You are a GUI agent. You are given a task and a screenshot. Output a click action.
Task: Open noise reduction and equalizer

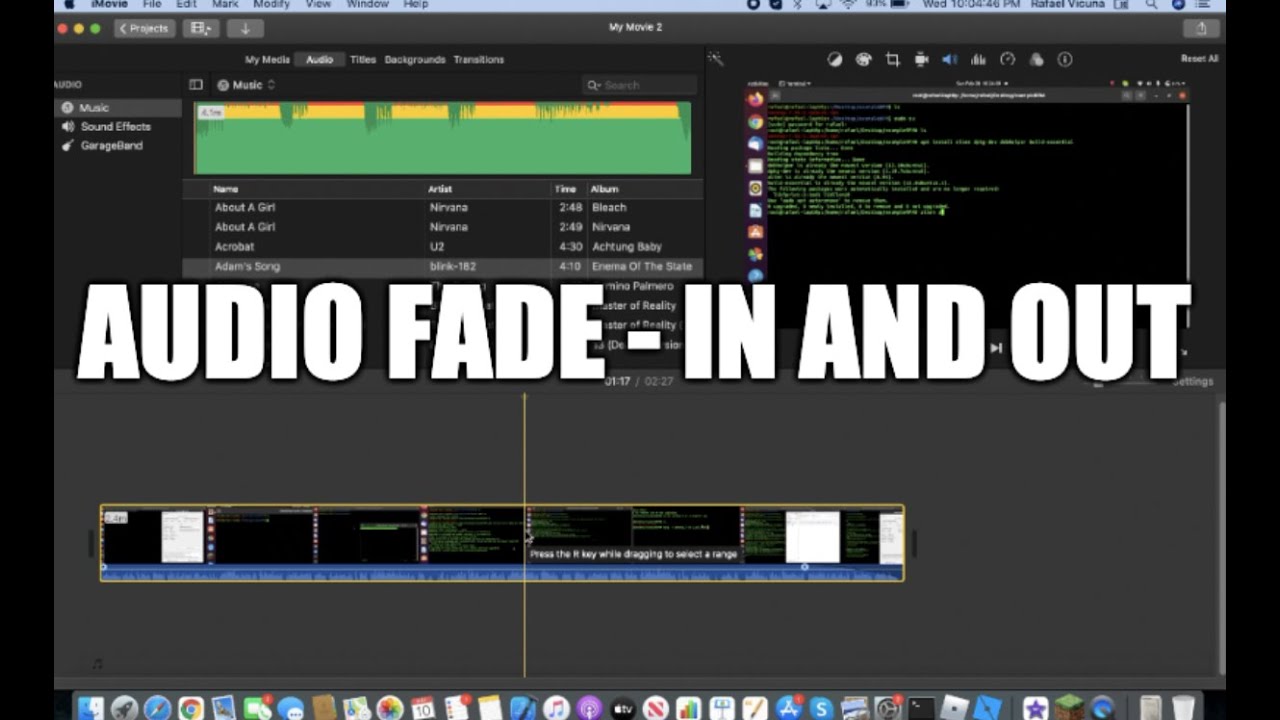[978, 59]
